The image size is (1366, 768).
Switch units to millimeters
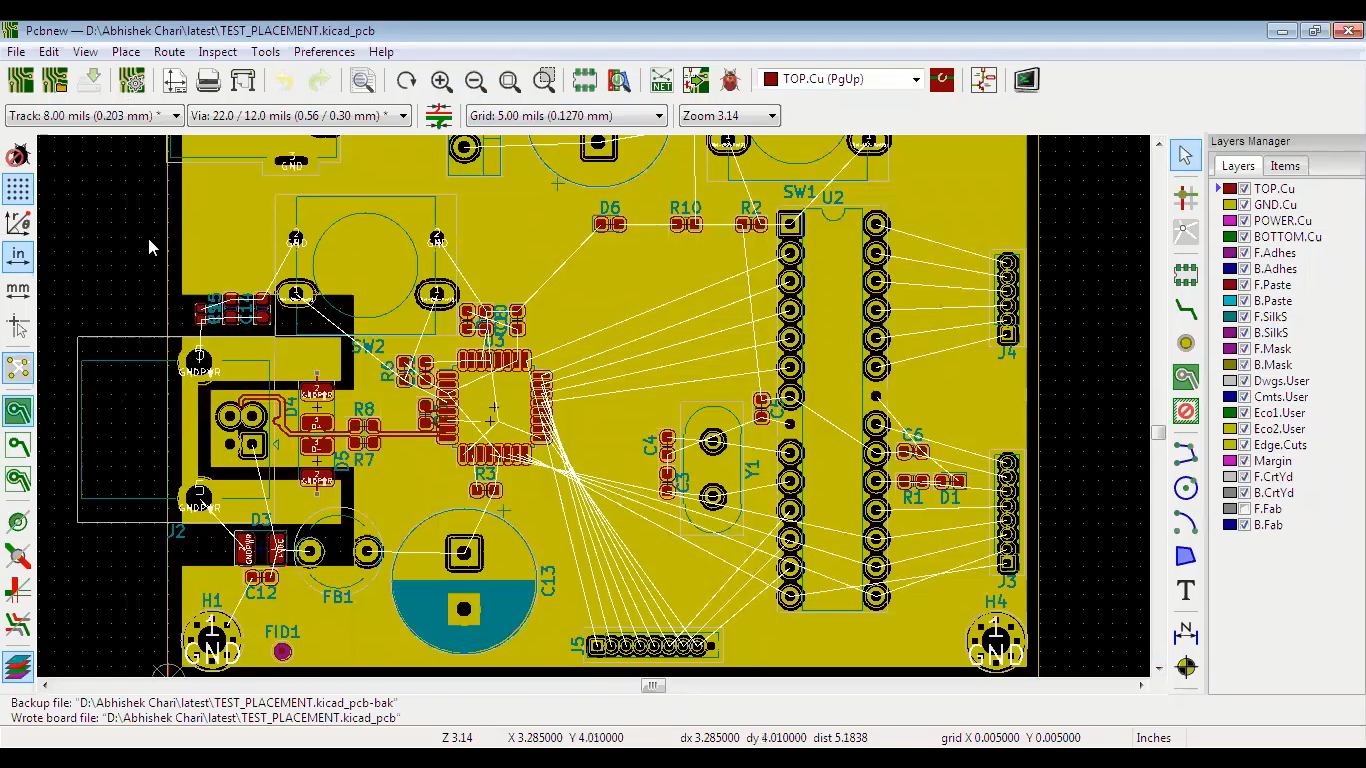point(18,290)
